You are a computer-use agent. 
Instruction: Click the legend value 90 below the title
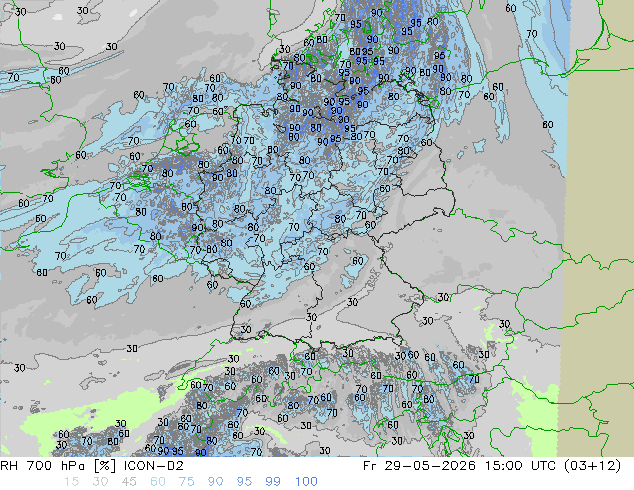pyautogui.click(x=215, y=482)
